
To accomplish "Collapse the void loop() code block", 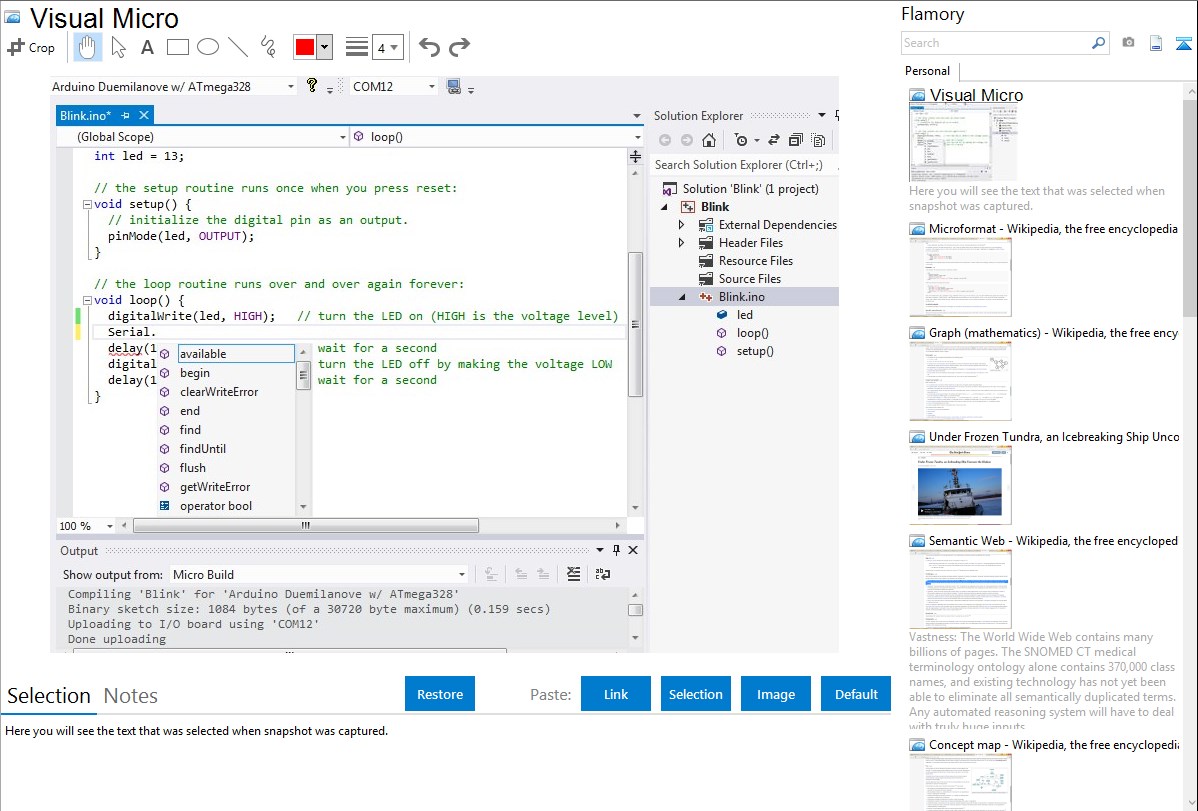I will click(x=87, y=300).
